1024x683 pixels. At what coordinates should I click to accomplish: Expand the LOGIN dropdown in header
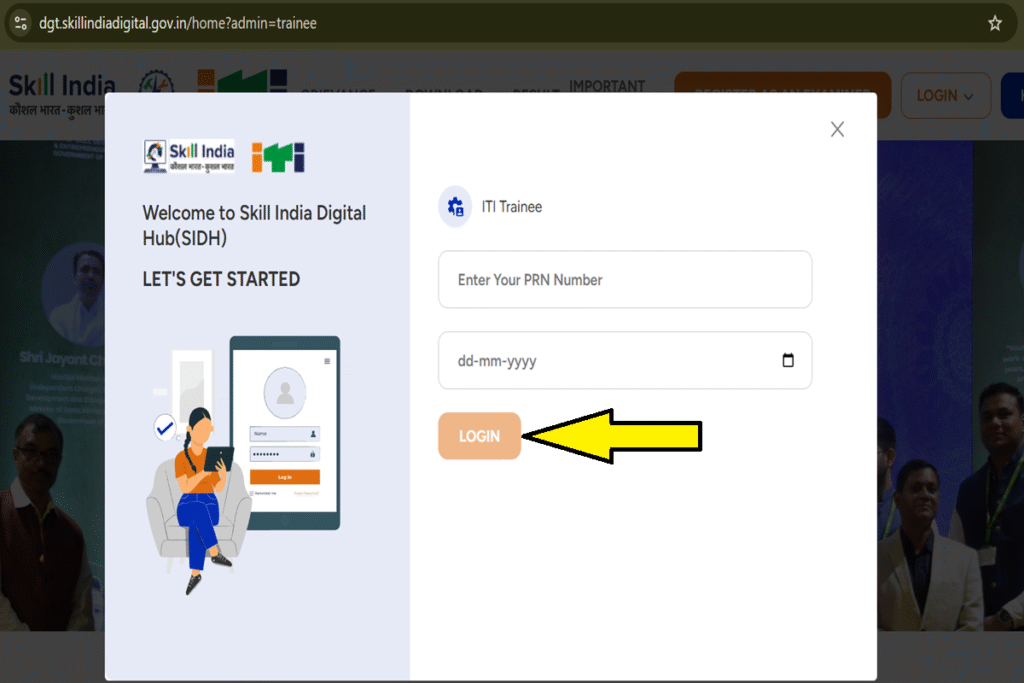pyautogui.click(x=945, y=96)
